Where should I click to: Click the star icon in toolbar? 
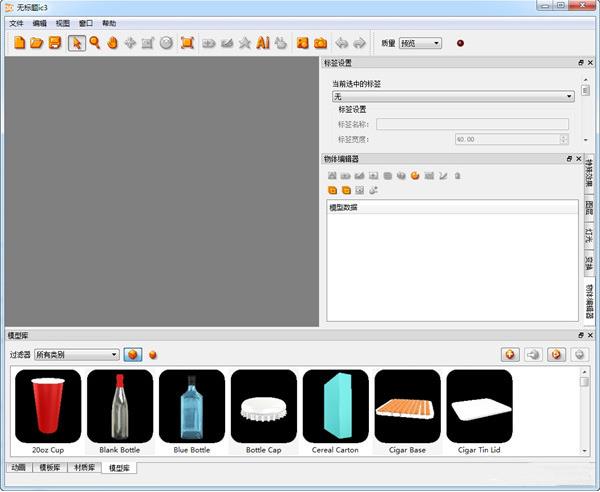click(x=245, y=43)
